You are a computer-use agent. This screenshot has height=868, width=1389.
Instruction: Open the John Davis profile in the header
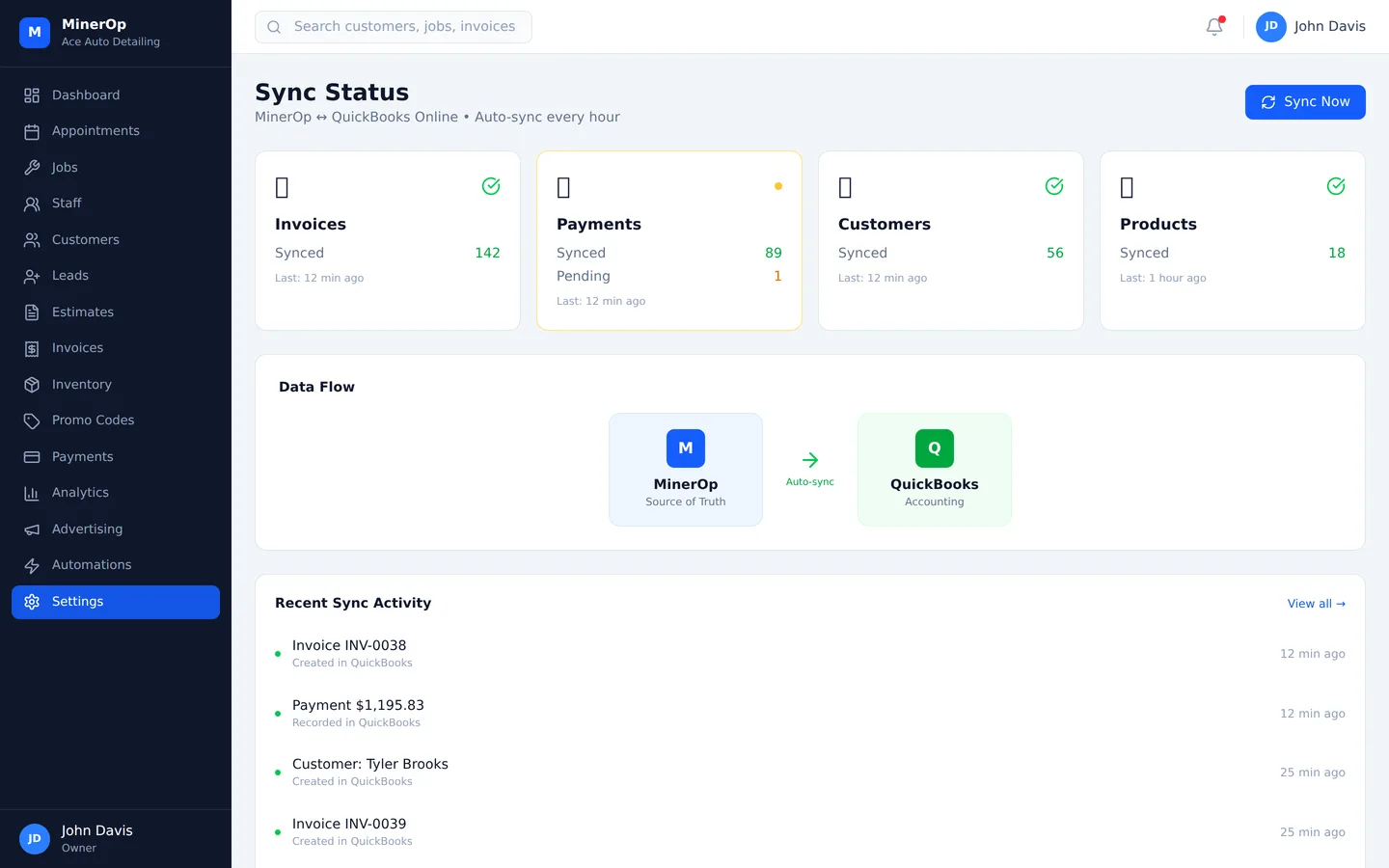1311,27
